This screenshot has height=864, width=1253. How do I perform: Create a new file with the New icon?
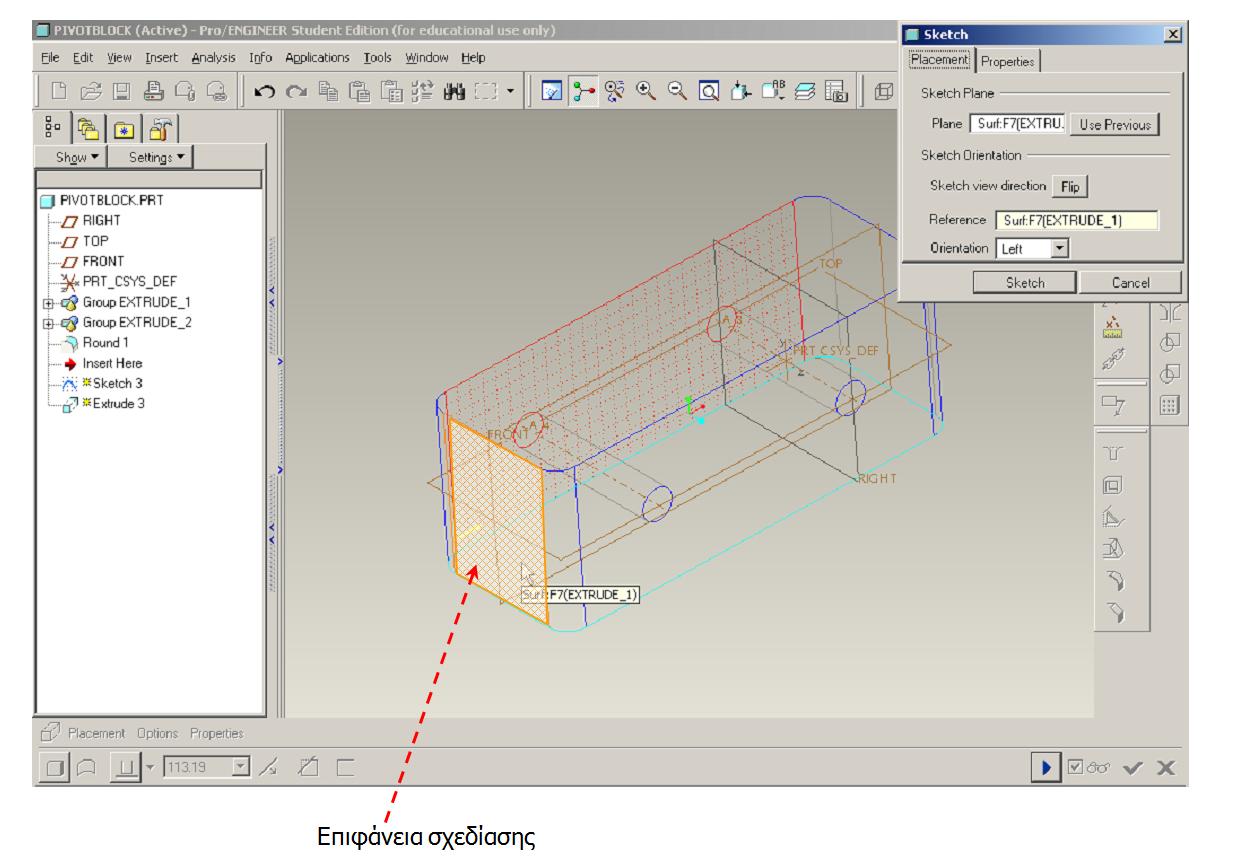(x=59, y=92)
